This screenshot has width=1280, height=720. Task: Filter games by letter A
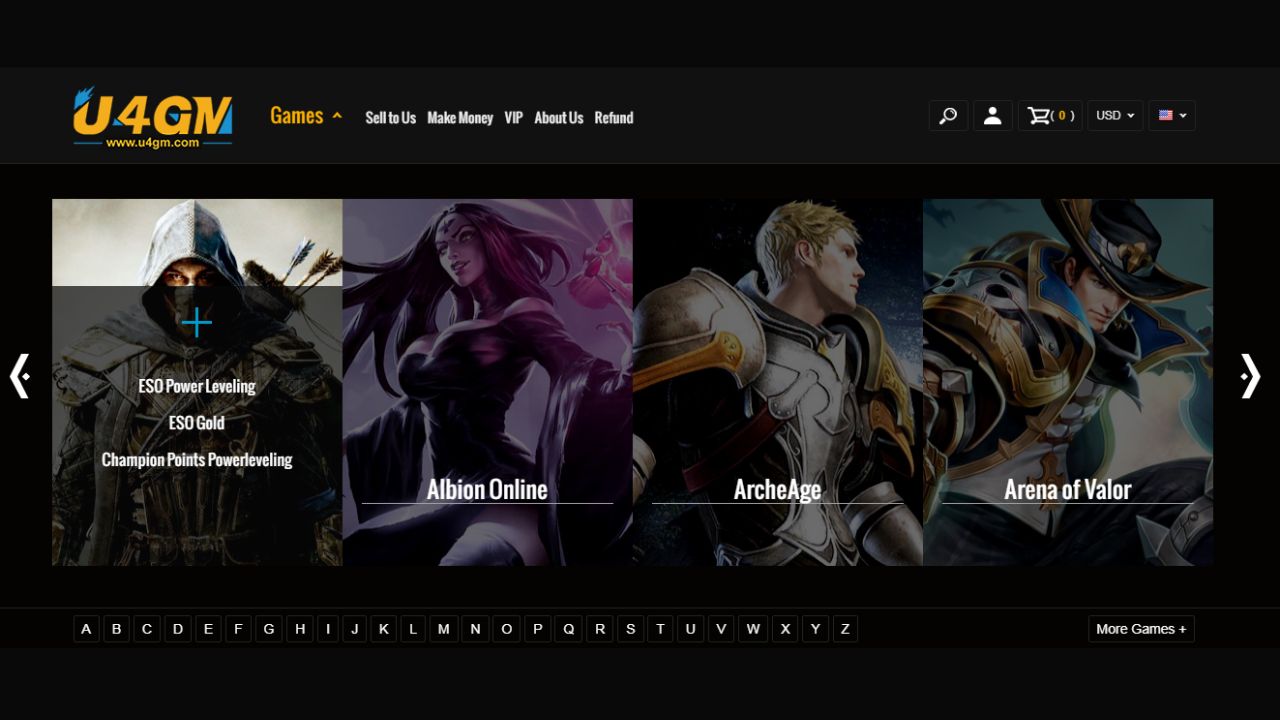(x=86, y=629)
